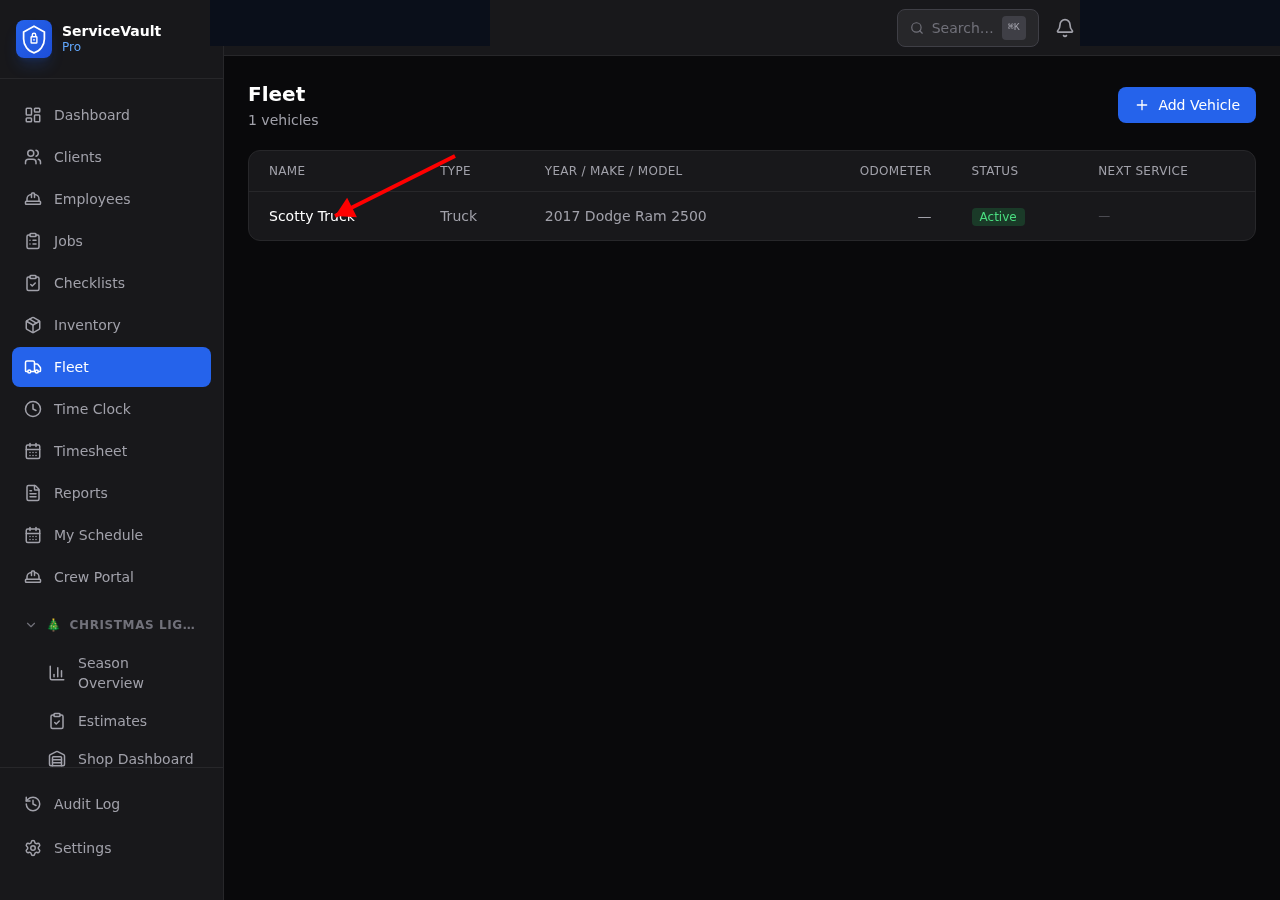This screenshot has width=1280, height=900.
Task: Go to Jobs in sidebar
Action: pos(68,241)
